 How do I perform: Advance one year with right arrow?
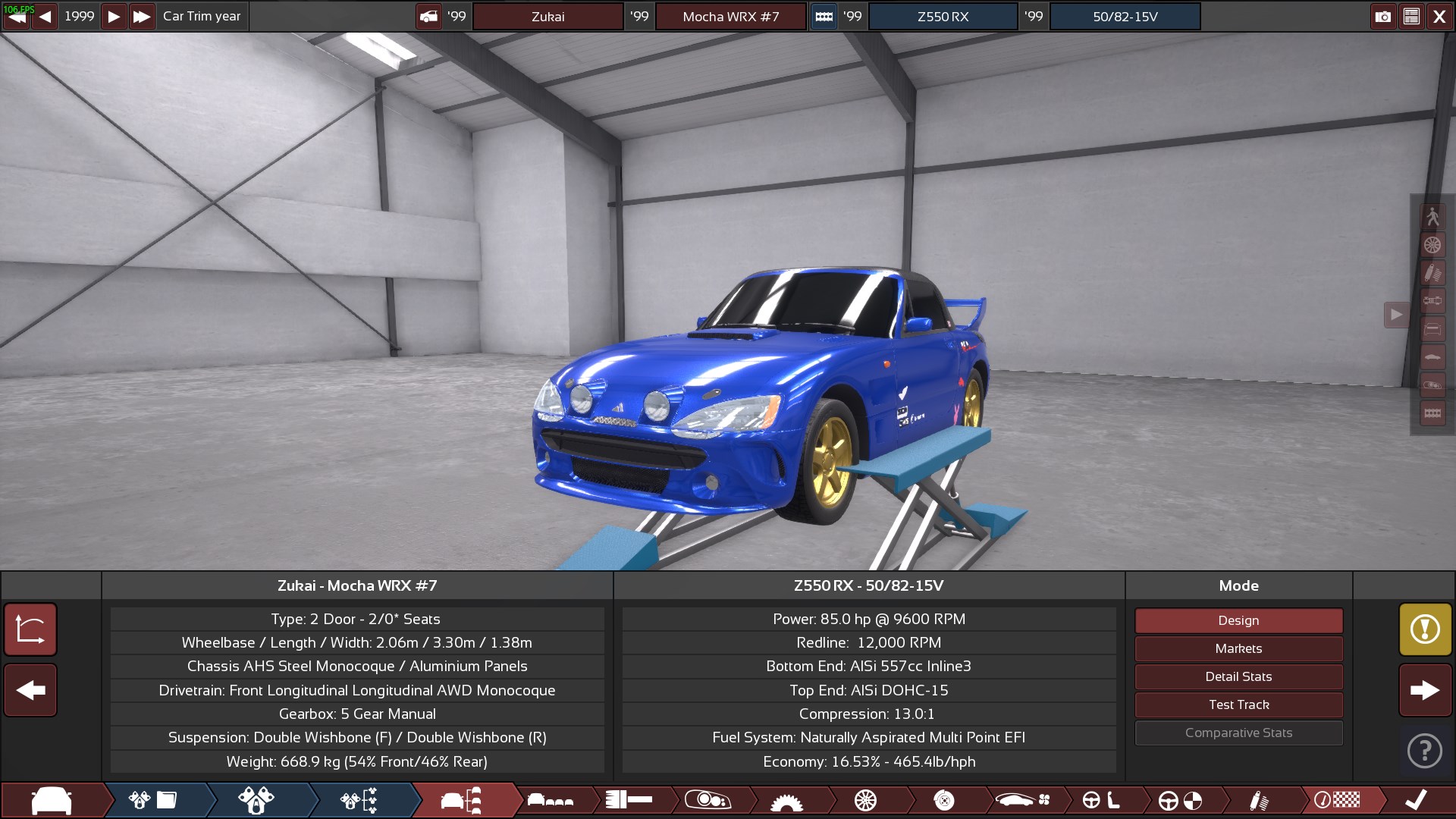(x=113, y=16)
